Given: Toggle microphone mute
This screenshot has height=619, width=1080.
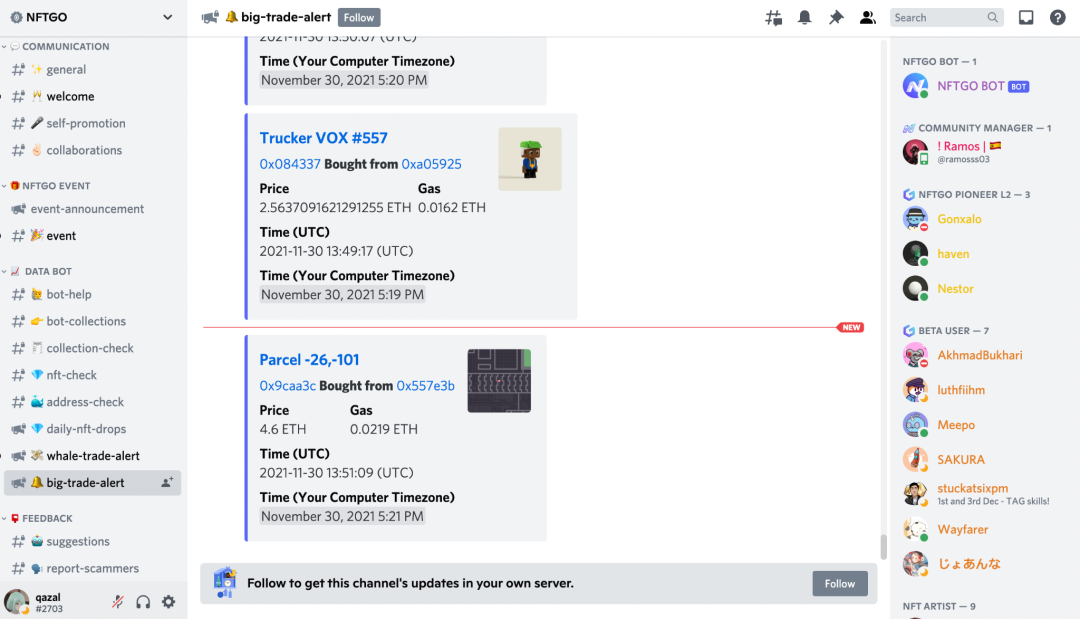Looking at the screenshot, I should [x=117, y=602].
